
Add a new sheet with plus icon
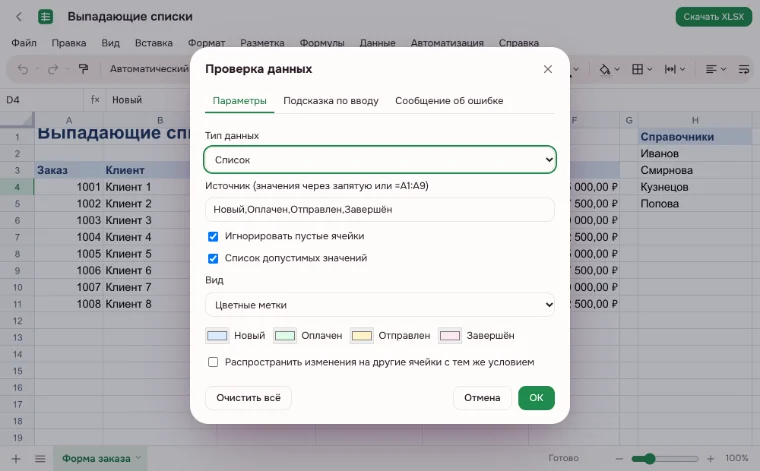[16, 458]
